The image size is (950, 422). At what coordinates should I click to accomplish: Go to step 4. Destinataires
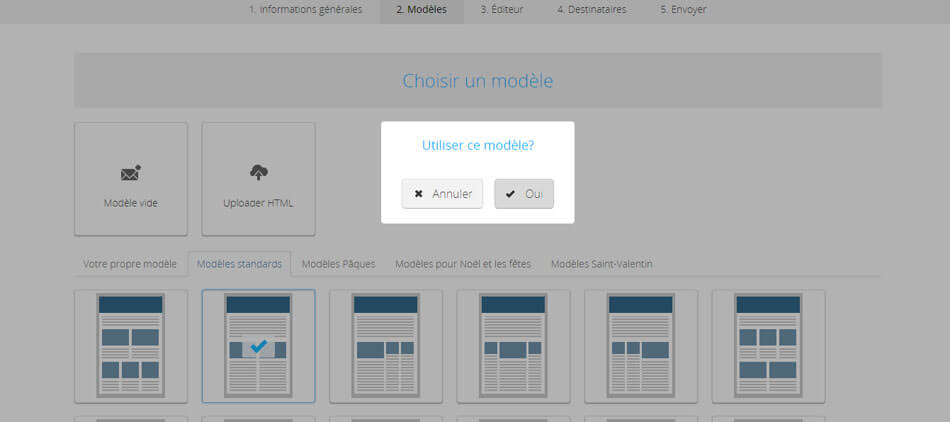click(592, 10)
